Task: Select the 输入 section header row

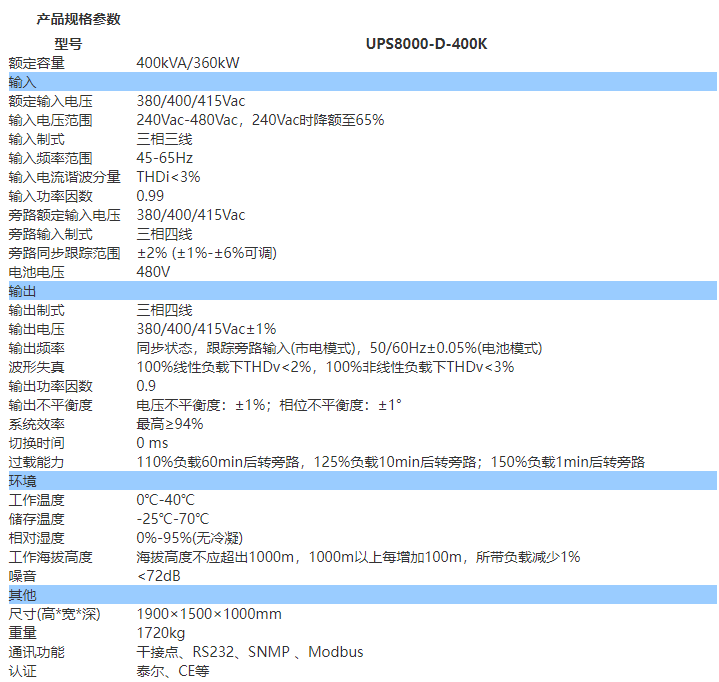Action: pyautogui.click(x=358, y=81)
